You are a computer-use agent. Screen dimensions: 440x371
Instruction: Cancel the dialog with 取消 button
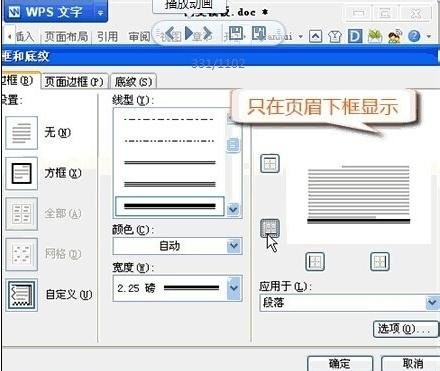point(412,363)
